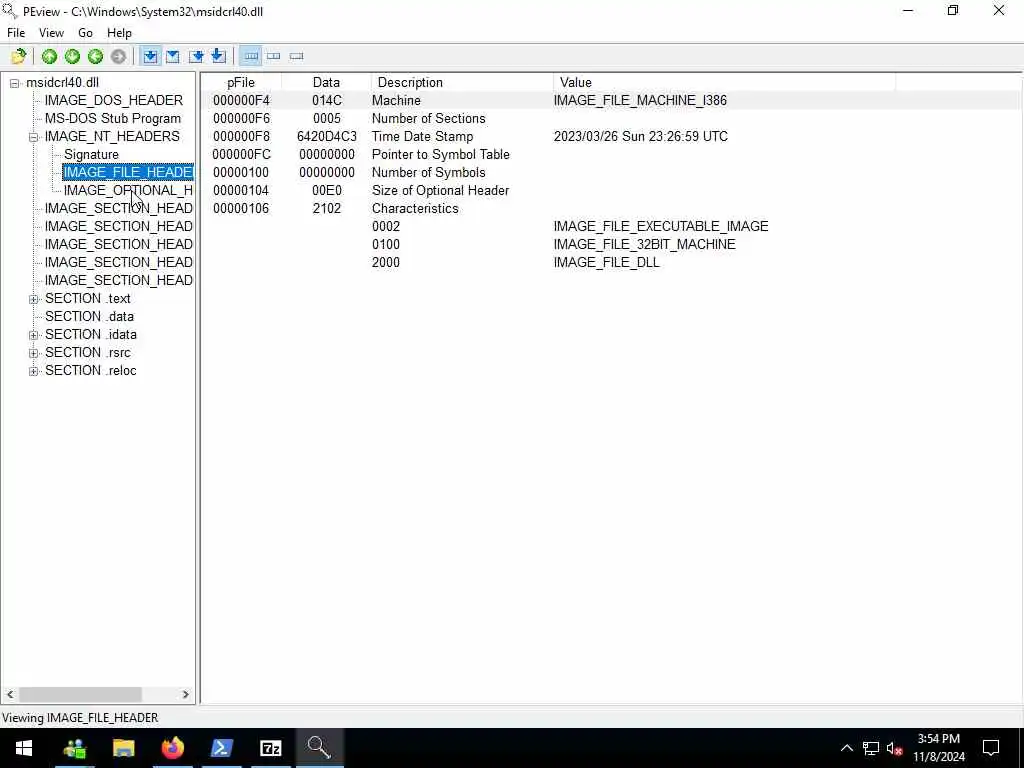Viewport: 1024px width, 768px height.
Task: Select the highlighted IMAGE_FILE_HEADER tree item
Action: 128,172
